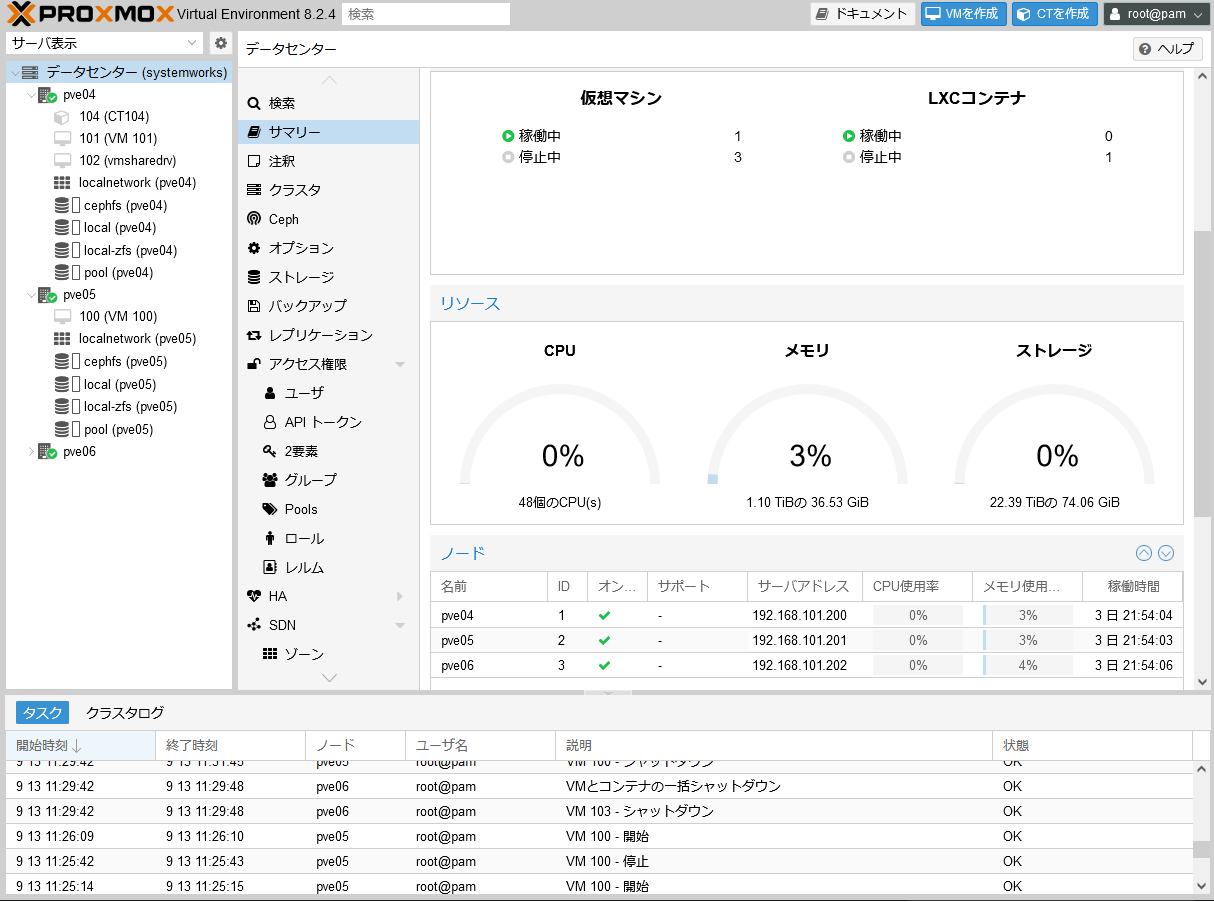The image size is (1214, 902).
Task: Click the gear icon next to オプション
Action: tap(254, 248)
